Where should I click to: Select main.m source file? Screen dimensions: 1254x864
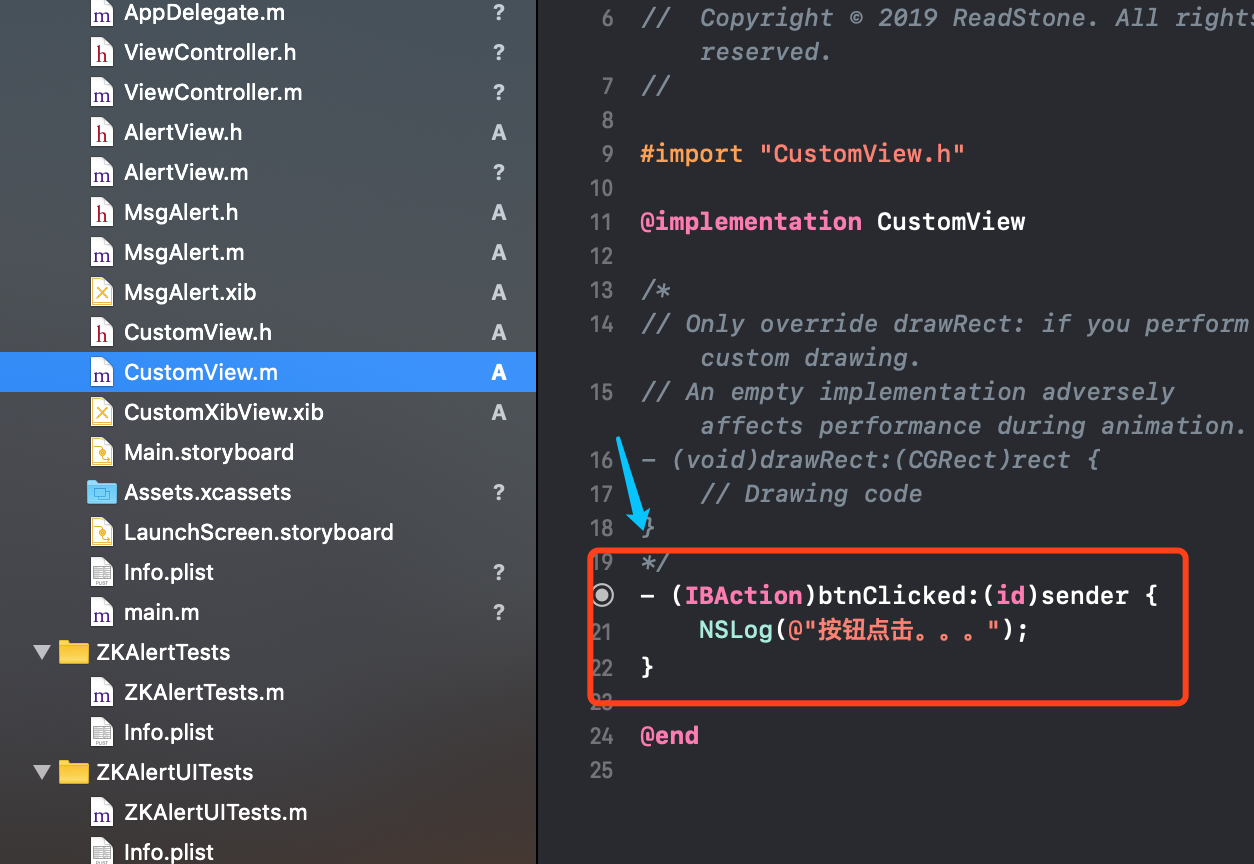pos(161,612)
